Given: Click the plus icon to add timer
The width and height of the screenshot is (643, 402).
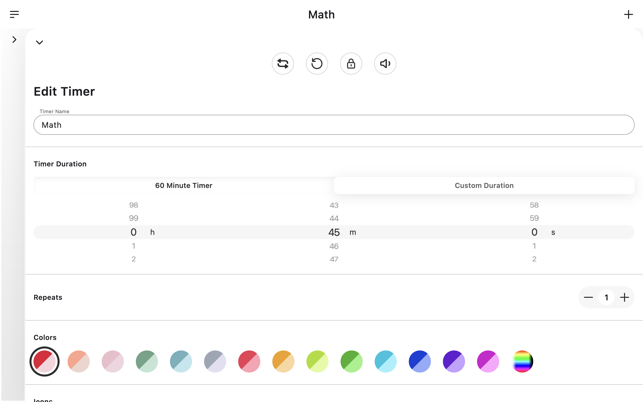Looking at the screenshot, I should point(628,14).
